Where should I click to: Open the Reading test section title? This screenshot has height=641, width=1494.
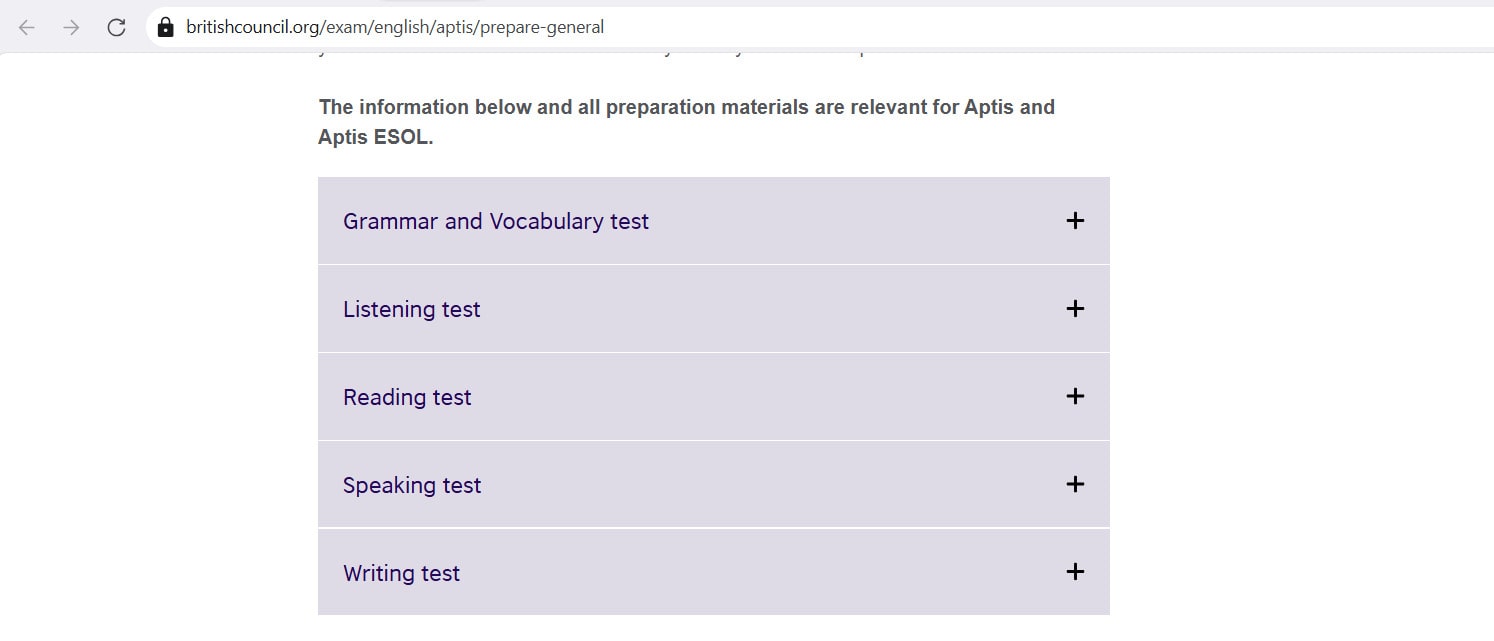407,398
